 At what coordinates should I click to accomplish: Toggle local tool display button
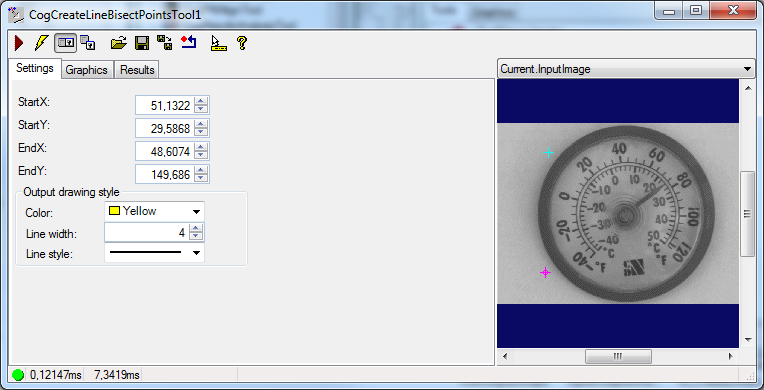65,43
